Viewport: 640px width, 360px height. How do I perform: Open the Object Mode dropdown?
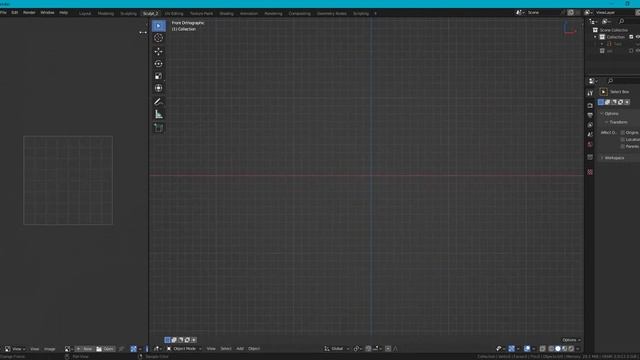tap(184, 349)
